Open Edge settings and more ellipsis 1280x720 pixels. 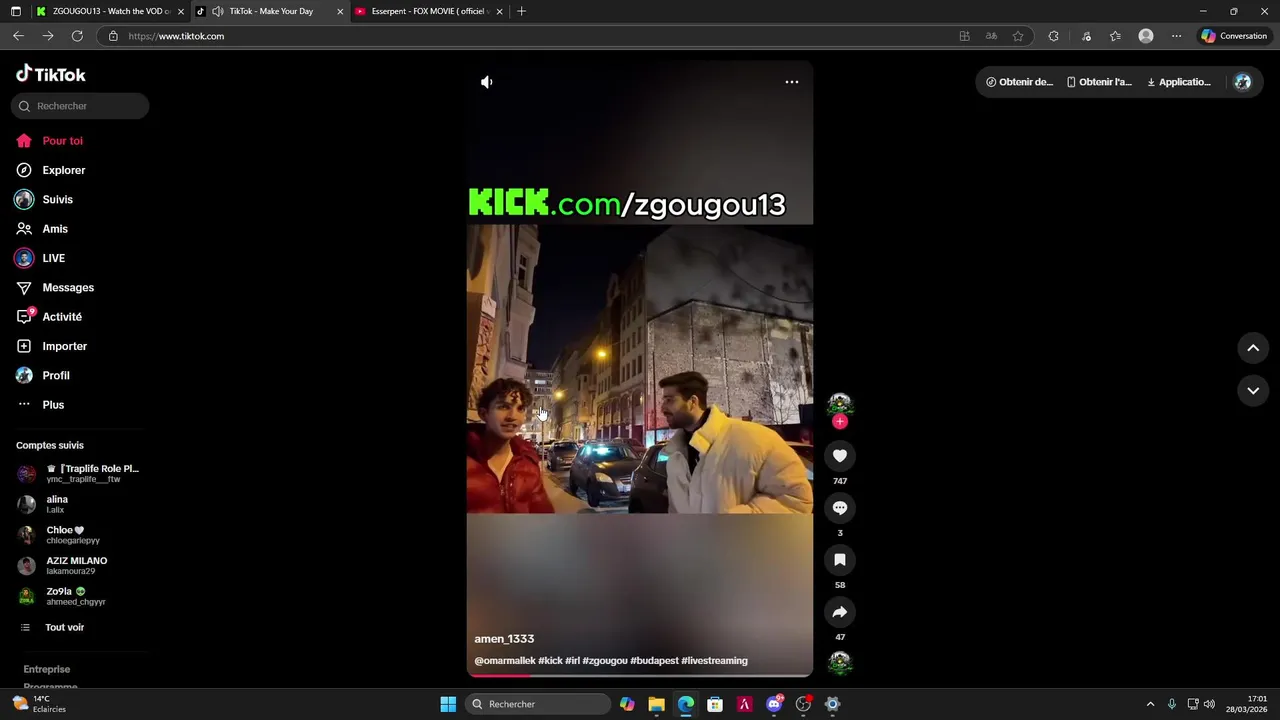click(1176, 36)
